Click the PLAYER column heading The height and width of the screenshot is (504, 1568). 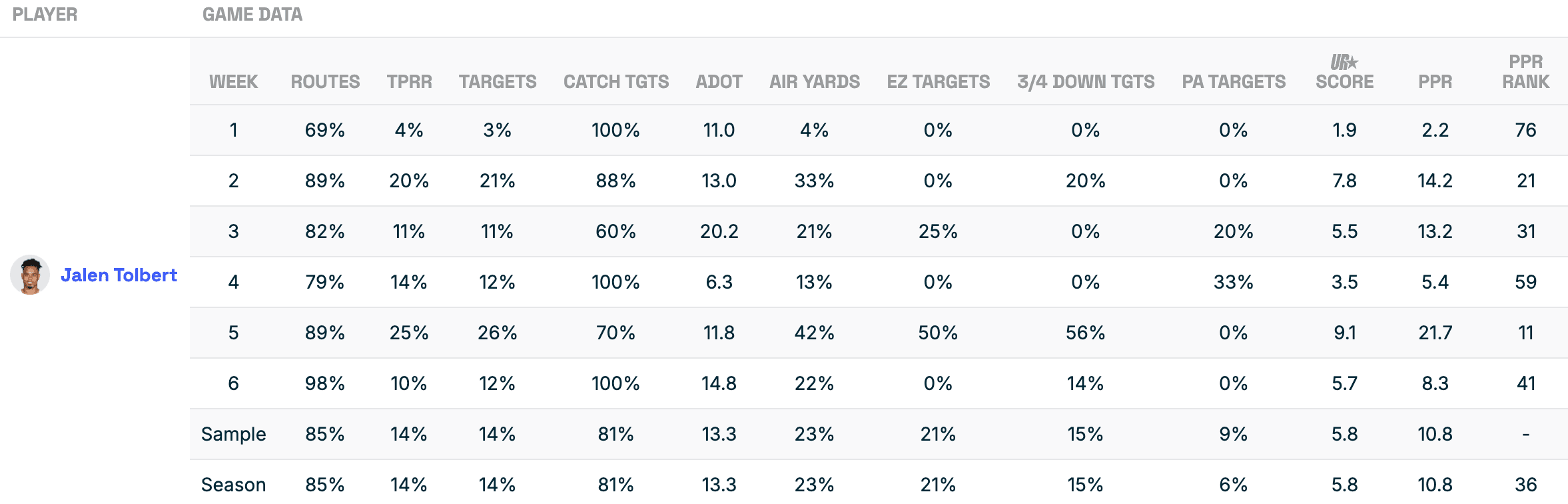coord(45,15)
